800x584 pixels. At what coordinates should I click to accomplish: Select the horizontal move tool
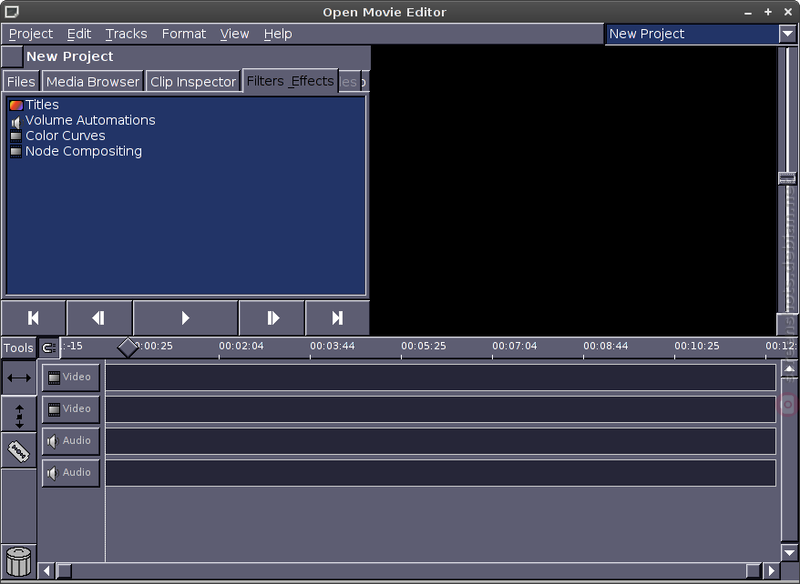pyautogui.click(x=19, y=377)
